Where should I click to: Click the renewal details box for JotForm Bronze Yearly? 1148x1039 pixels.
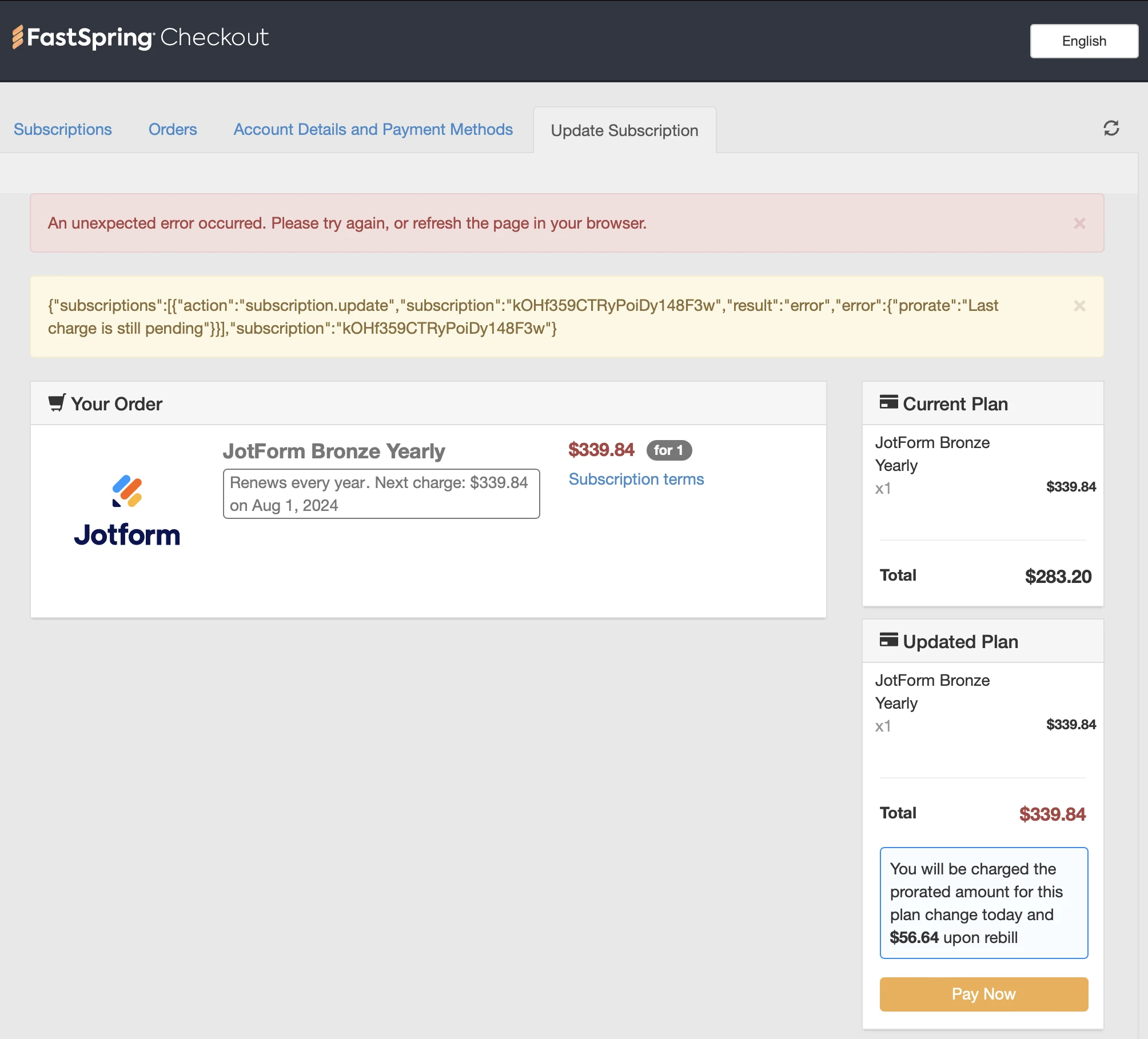click(x=380, y=494)
